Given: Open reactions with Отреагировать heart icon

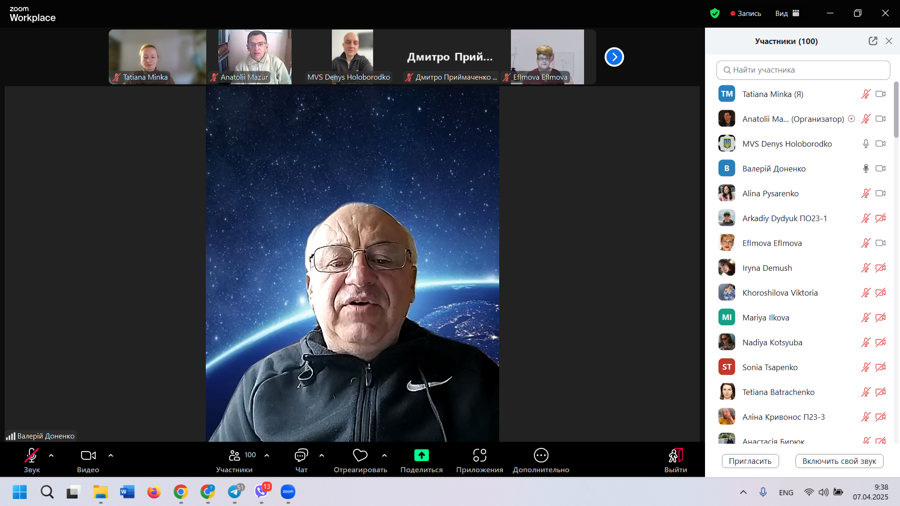Looking at the screenshot, I should 360,460.
